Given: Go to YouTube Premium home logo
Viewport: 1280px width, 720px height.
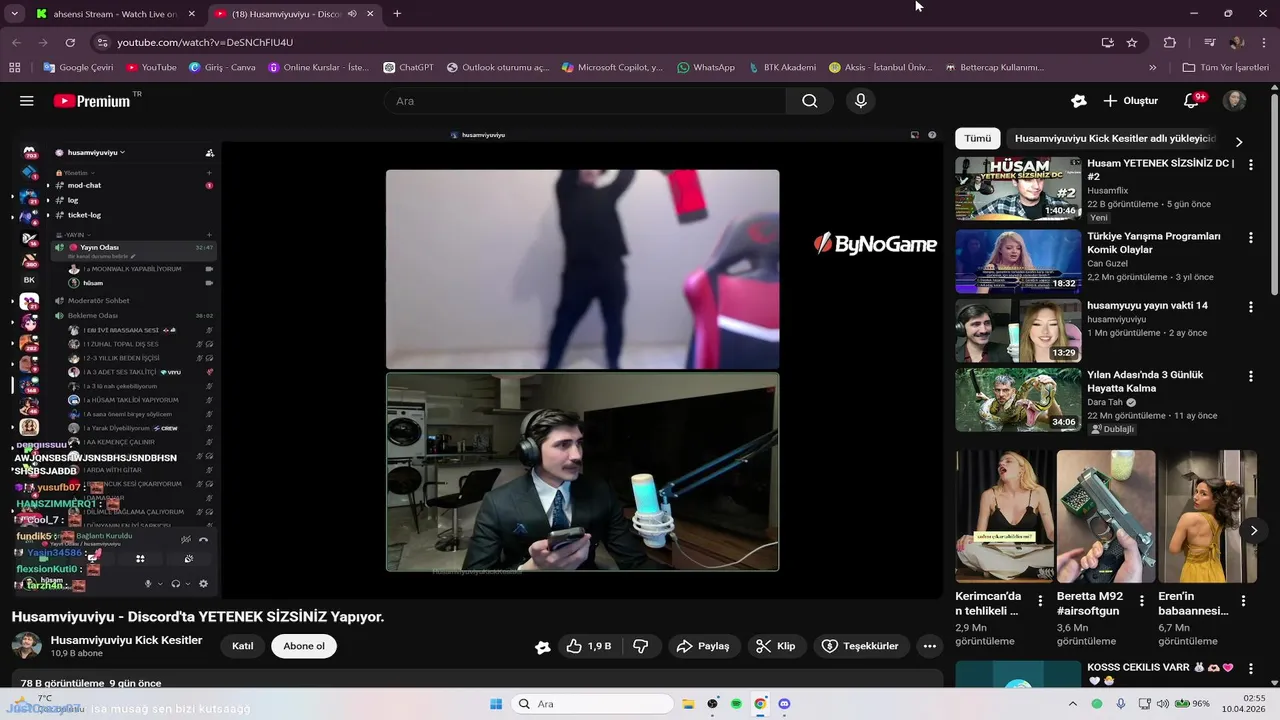Looking at the screenshot, I should click(x=92, y=101).
